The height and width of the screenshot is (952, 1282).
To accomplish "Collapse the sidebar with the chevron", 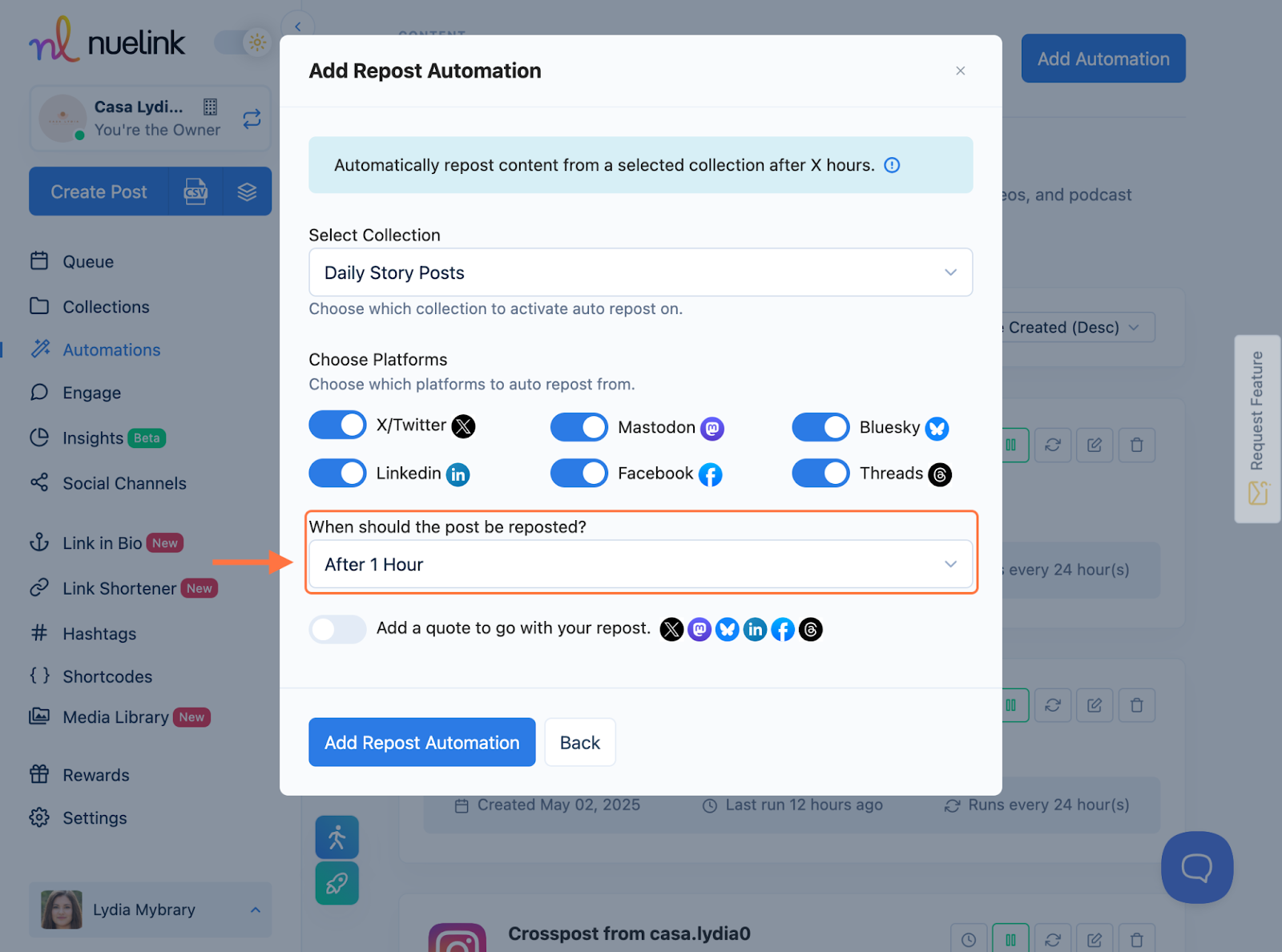I will 298,26.
